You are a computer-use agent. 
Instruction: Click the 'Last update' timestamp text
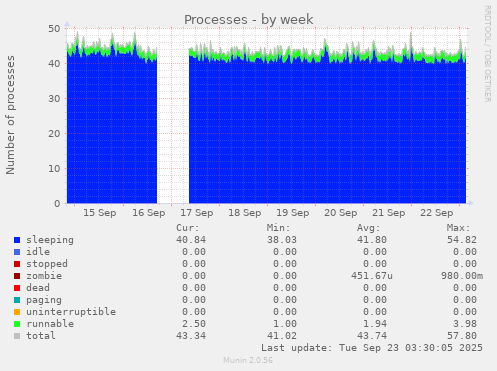click(x=372, y=348)
